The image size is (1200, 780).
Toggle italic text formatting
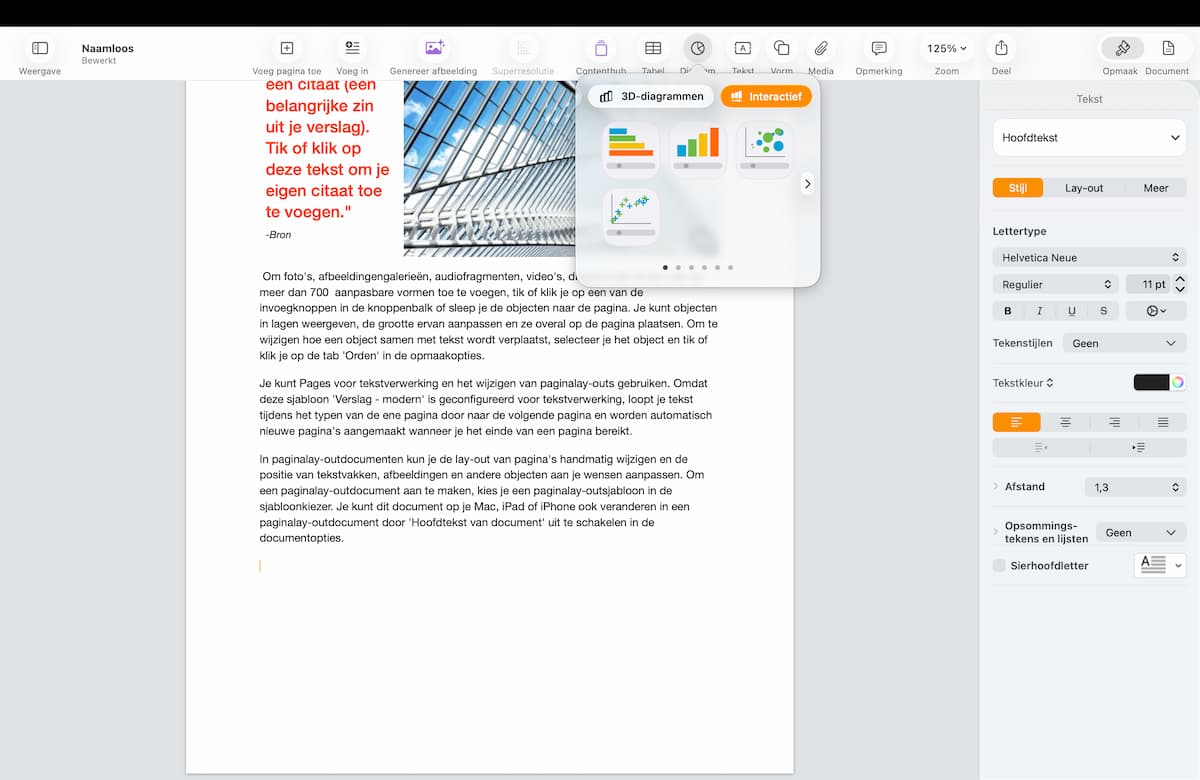[x=1040, y=311]
